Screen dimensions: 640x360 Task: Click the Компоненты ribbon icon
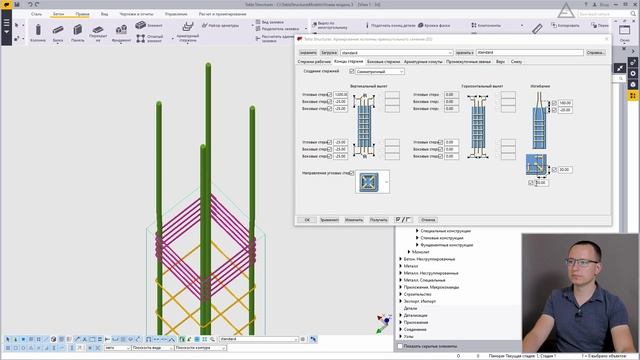(x=486, y=25)
